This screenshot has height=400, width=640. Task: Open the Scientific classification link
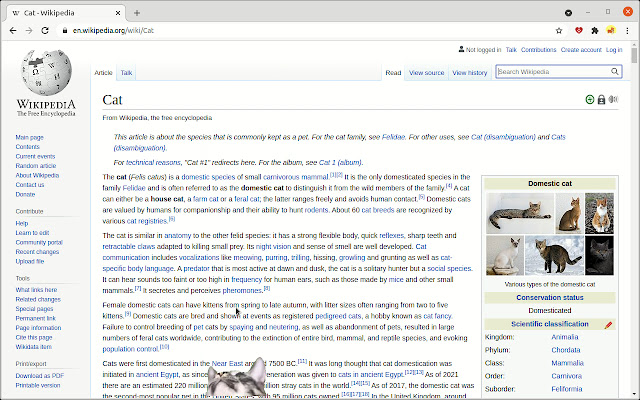[550, 324]
